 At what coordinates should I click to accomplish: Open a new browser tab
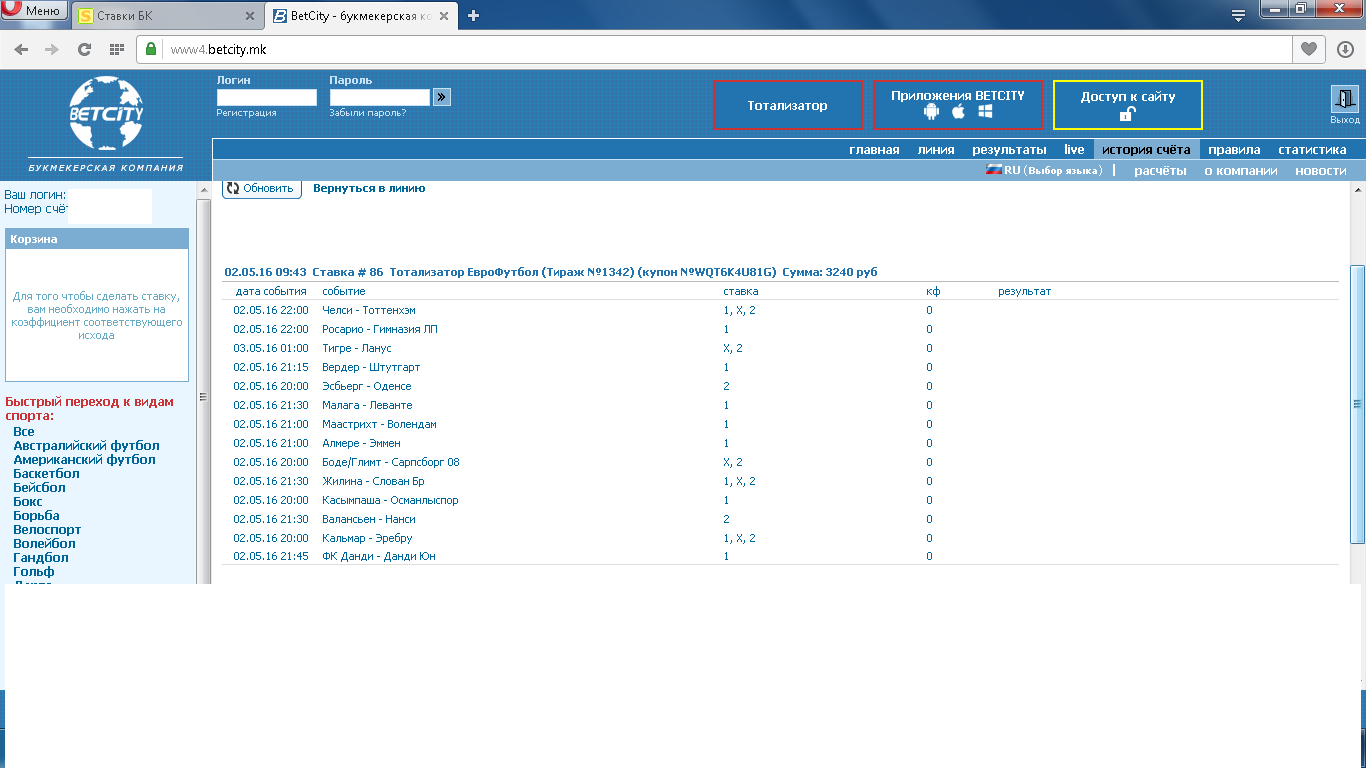pos(474,15)
